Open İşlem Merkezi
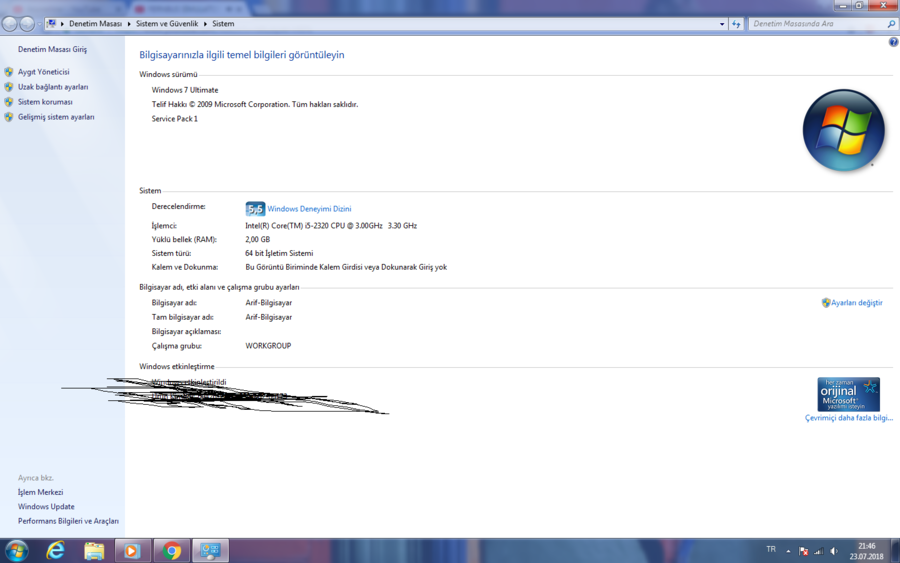Screen dimensions: 900x563 (40, 492)
